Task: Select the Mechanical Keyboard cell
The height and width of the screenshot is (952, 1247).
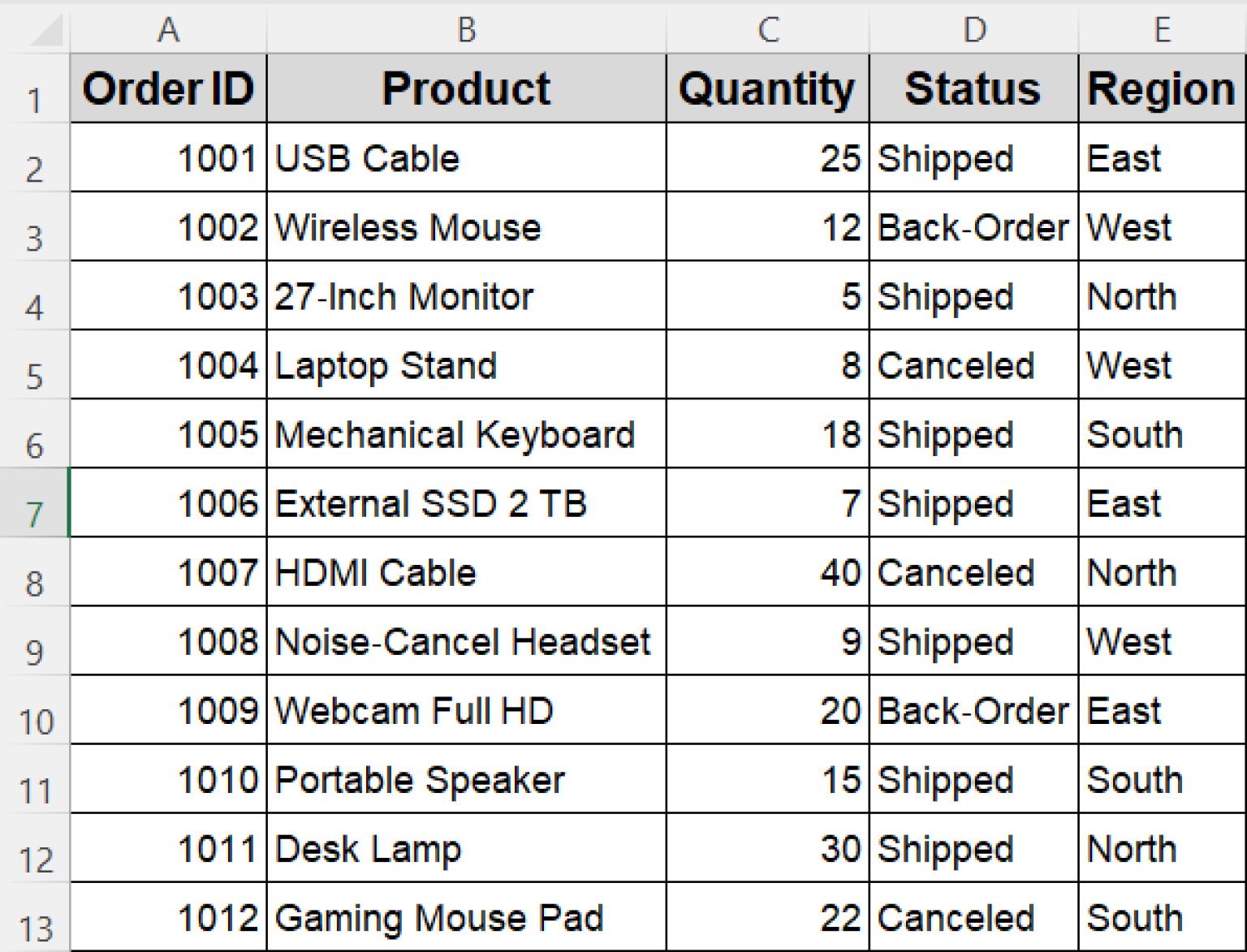Action: 466,434
